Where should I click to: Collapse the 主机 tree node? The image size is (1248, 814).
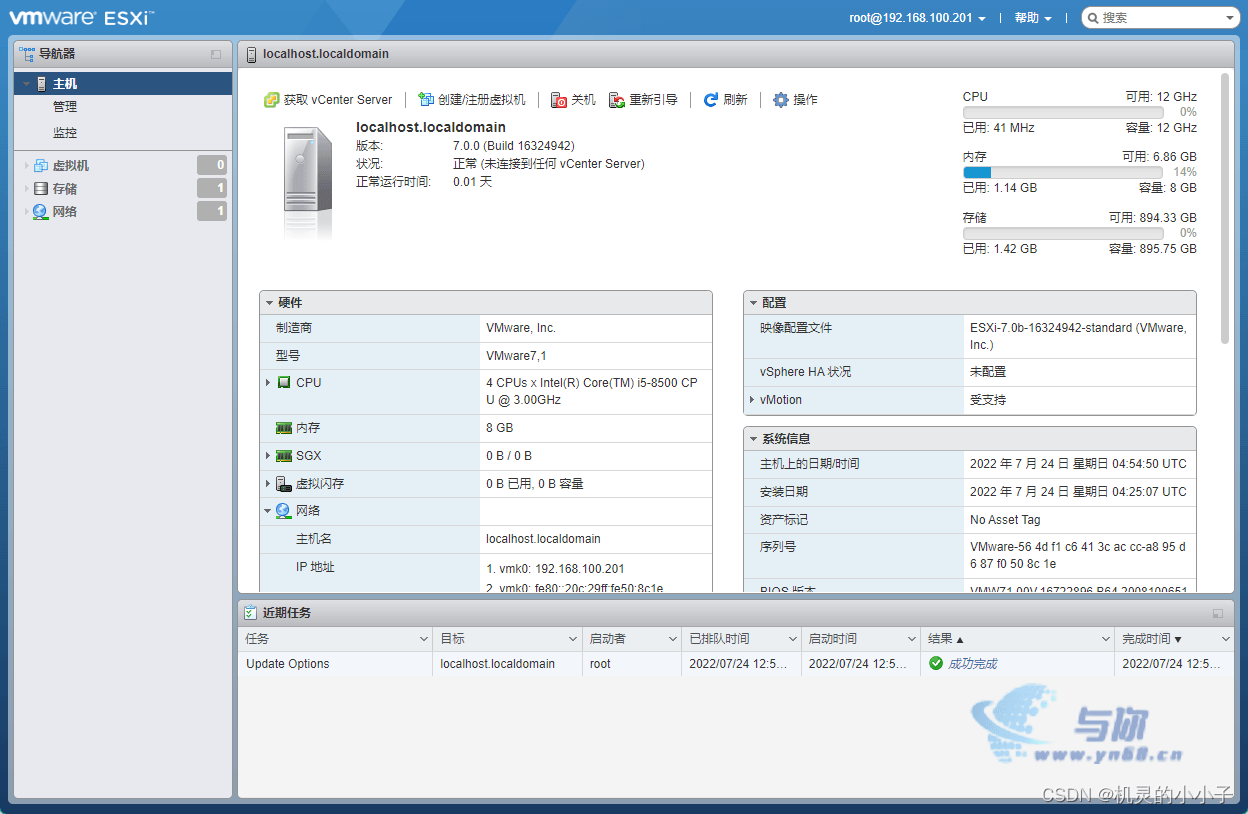pos(26,85)
